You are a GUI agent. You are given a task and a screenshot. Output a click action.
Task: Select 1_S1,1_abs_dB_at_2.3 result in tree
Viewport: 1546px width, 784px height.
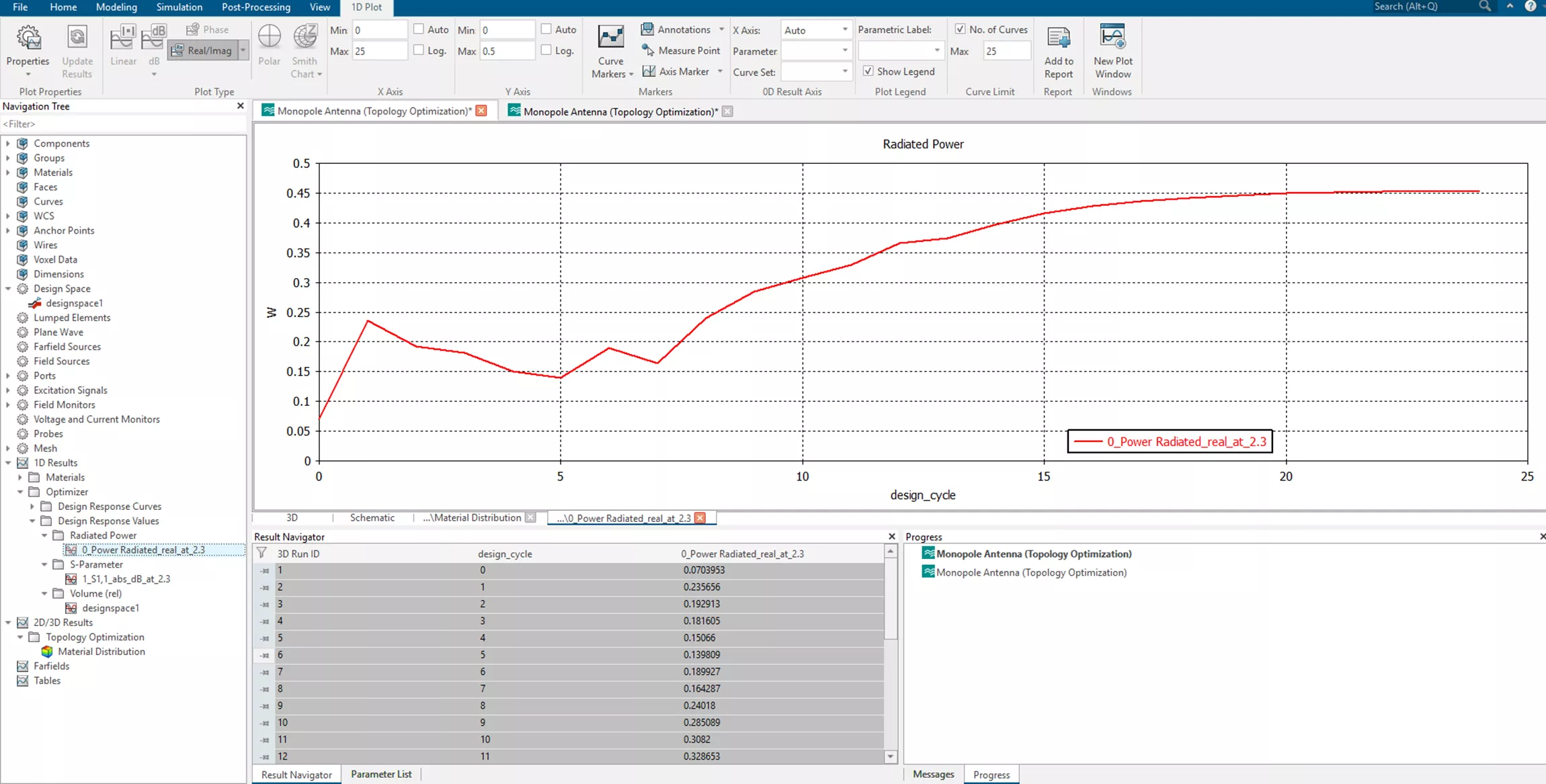point(126,578)
